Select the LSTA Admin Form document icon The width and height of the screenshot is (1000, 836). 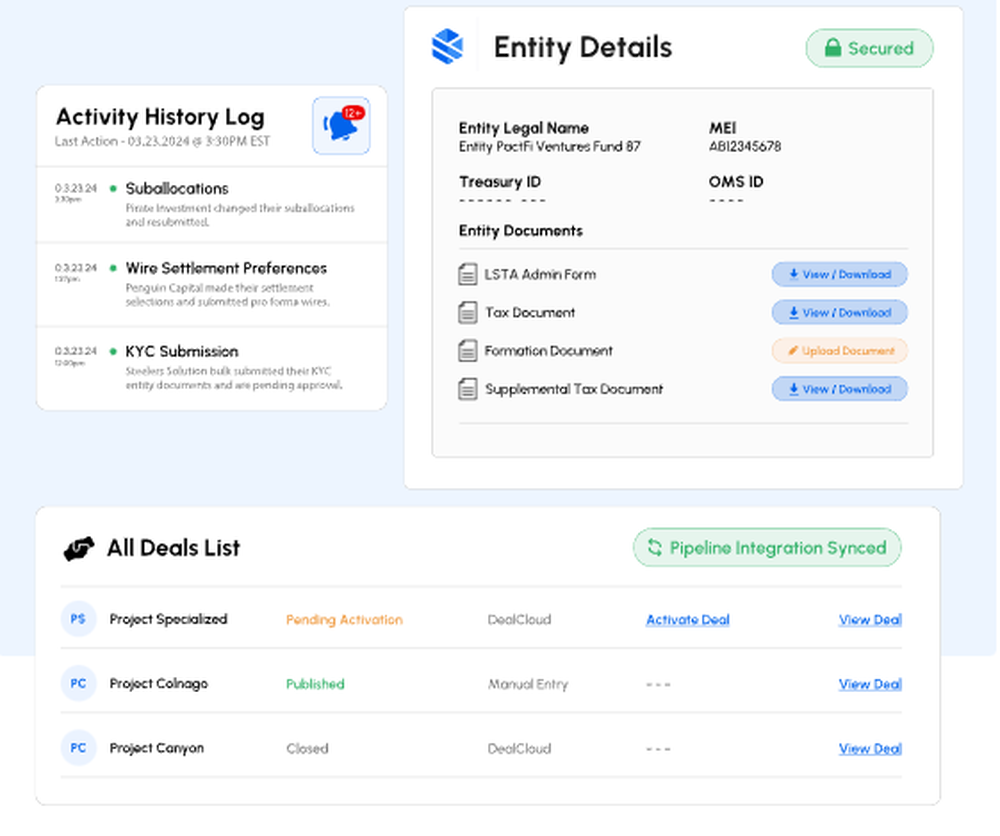click(467, 274)
